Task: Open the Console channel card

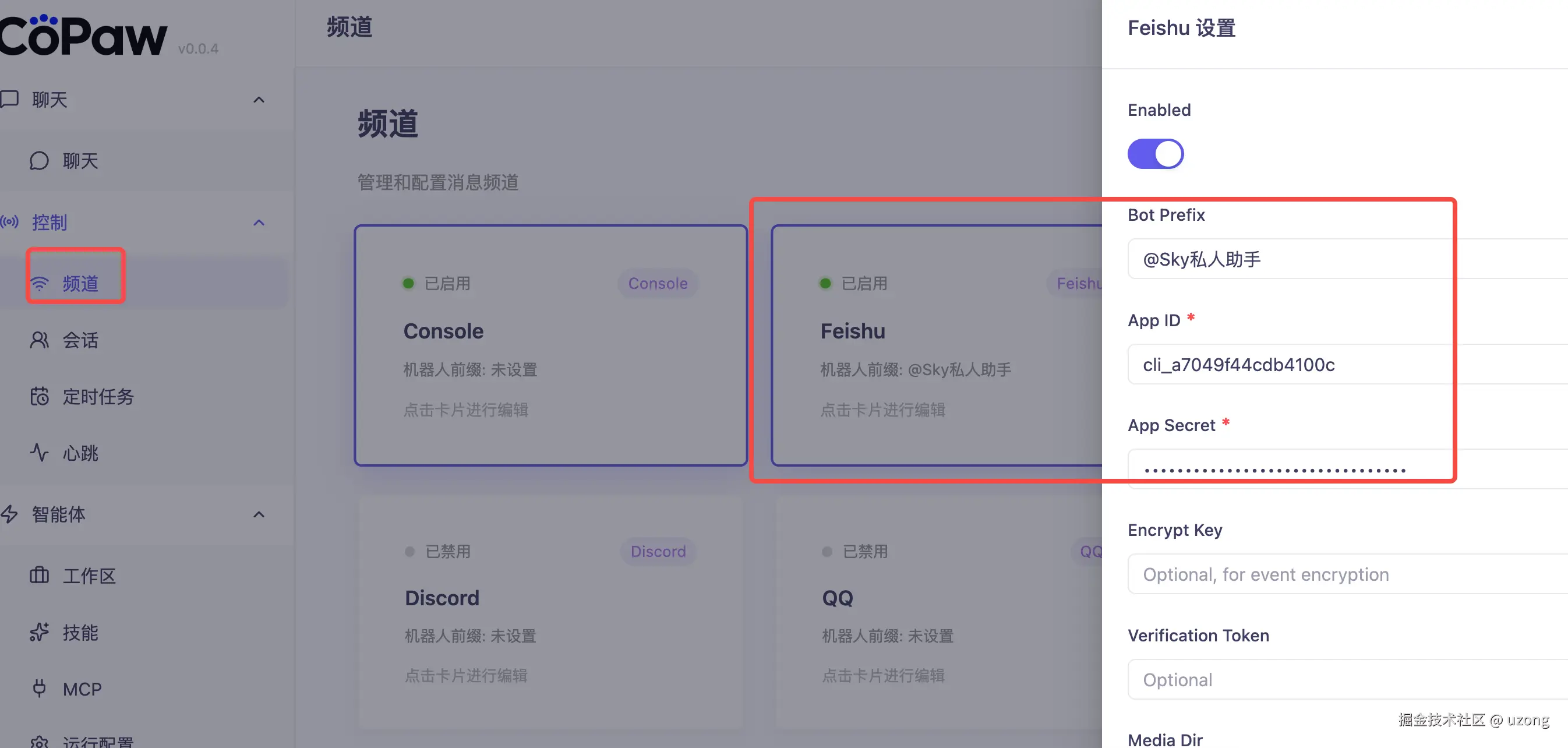Action: coord(550,345)
